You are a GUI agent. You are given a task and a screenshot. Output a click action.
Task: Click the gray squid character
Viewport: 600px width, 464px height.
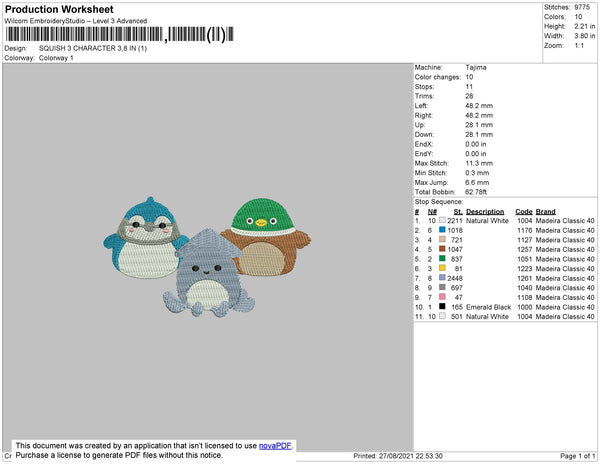209,273
